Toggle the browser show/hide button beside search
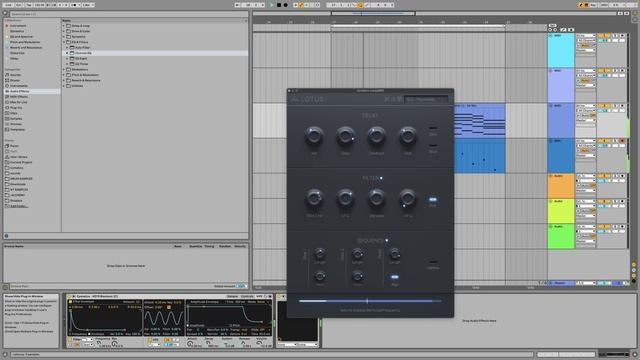The width and height of the screenshot is (640, 360). [5, 13]
